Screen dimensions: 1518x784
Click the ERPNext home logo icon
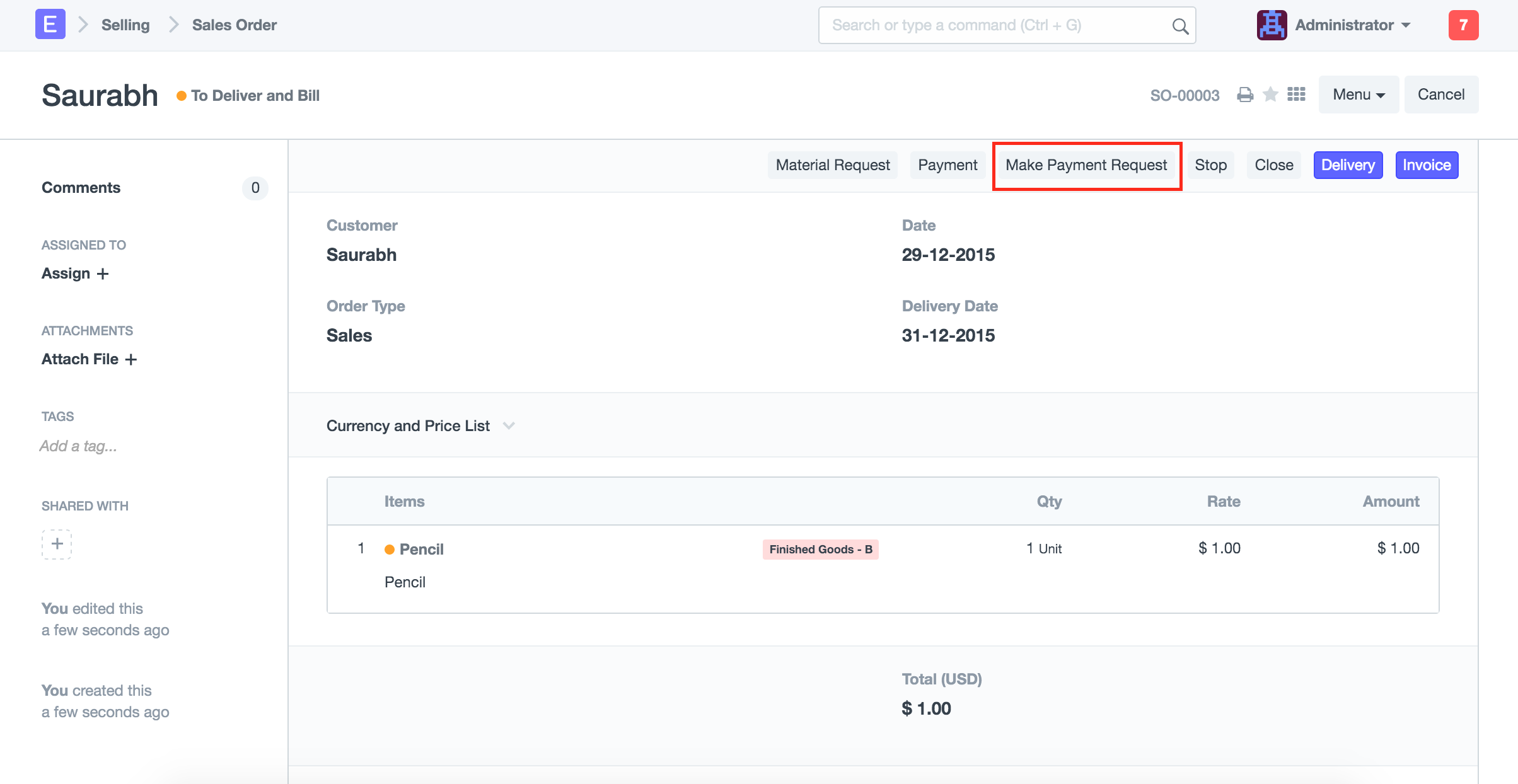tap(50, 25)
